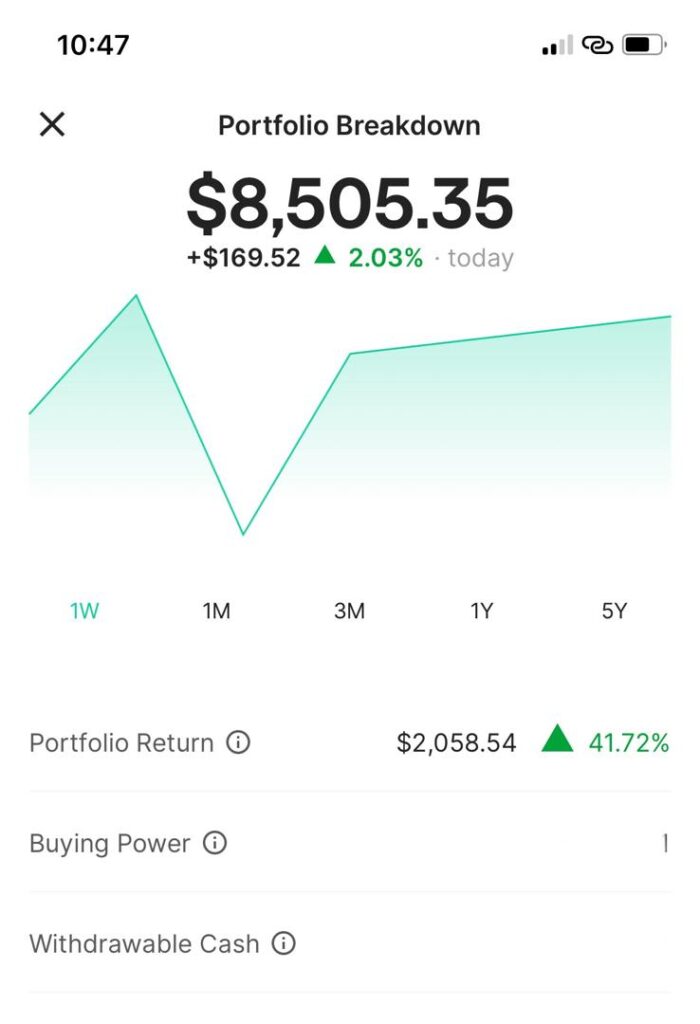The height and width of the screenshot is (1024, 700).
Task: Click the green triangle next to 41.72%
Action: click(557, 741)
